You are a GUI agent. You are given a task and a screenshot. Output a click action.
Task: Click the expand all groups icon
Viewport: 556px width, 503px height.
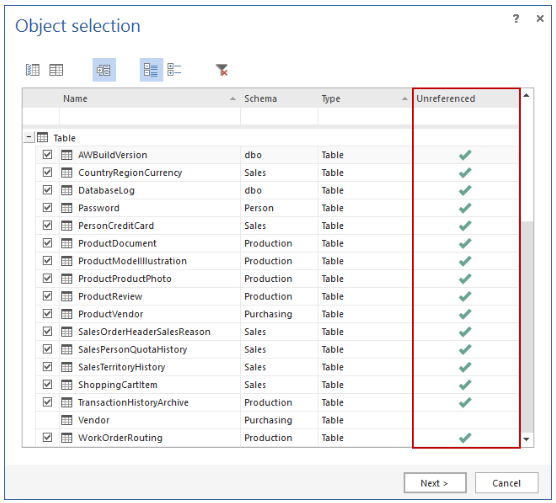pos(151,70)
